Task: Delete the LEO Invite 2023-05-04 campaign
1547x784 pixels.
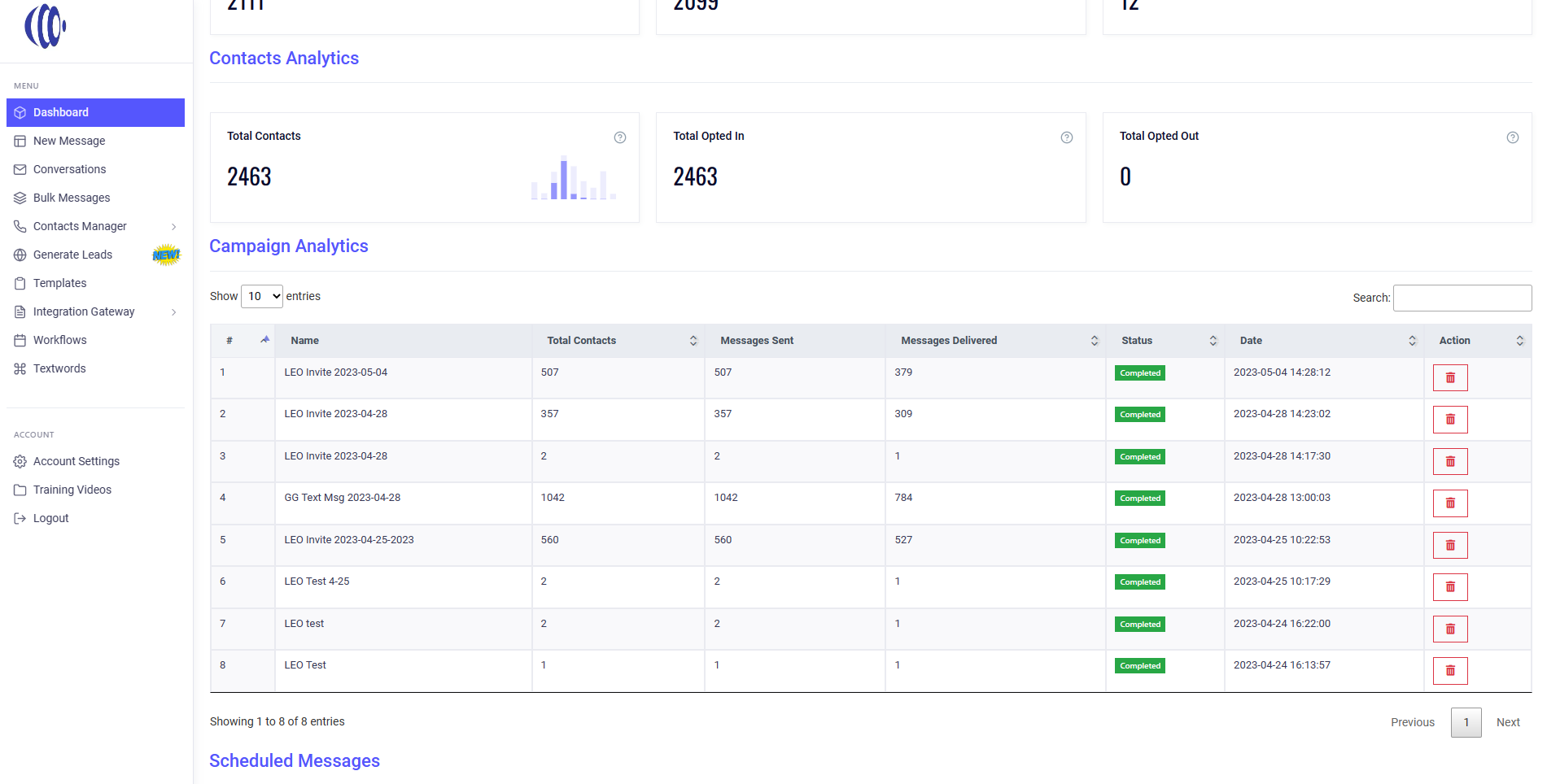Action: pos(1449,378)
